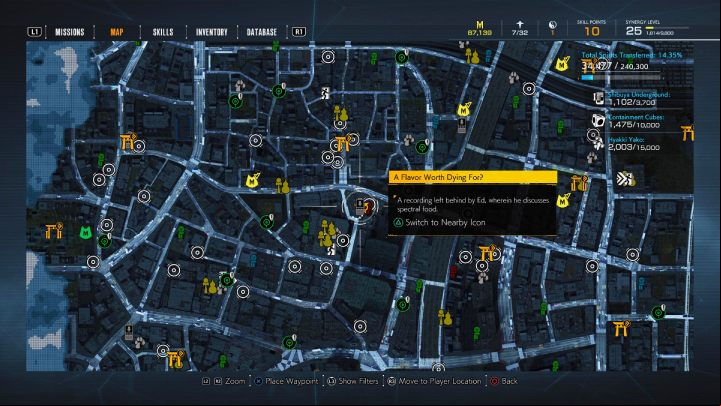
Task: Click the 'Total Spirits Transferred: 14.35%' label
Action: [632, 55]
